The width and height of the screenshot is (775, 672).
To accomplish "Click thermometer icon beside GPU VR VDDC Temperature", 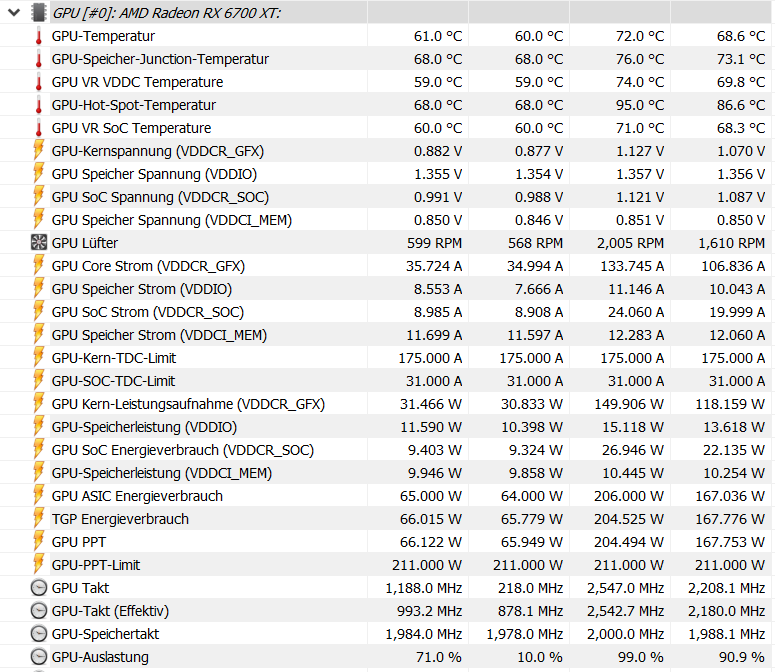I will pyautogui.click(x=39, y=83).
